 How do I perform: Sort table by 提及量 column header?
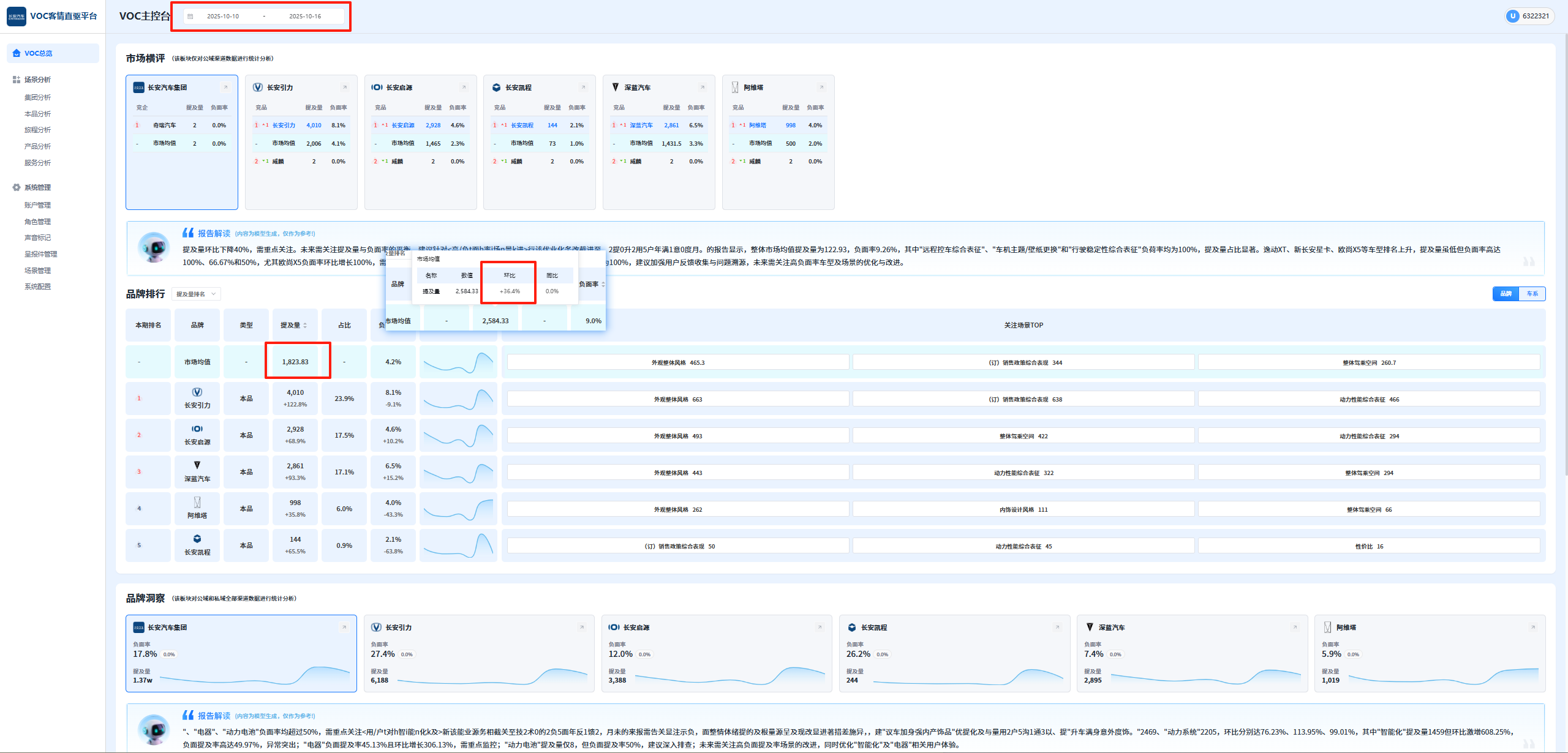294,325
